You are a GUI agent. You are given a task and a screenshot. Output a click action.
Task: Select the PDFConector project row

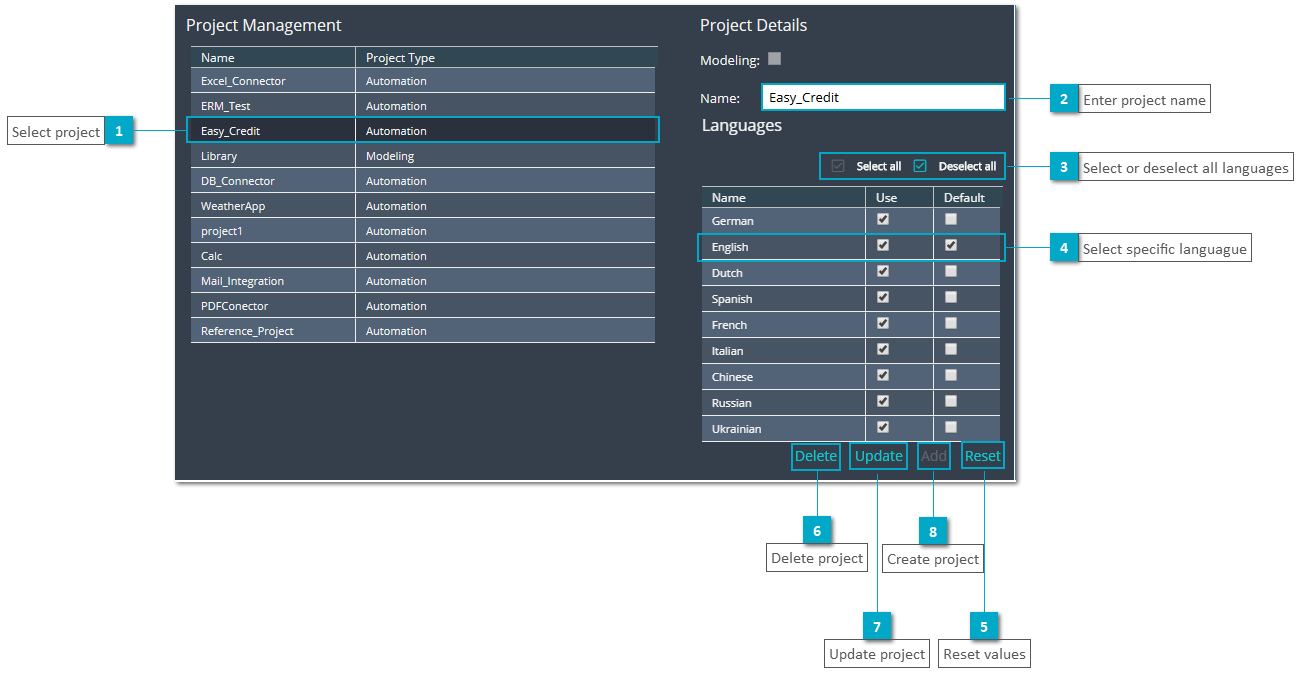[x=423, y=306]
